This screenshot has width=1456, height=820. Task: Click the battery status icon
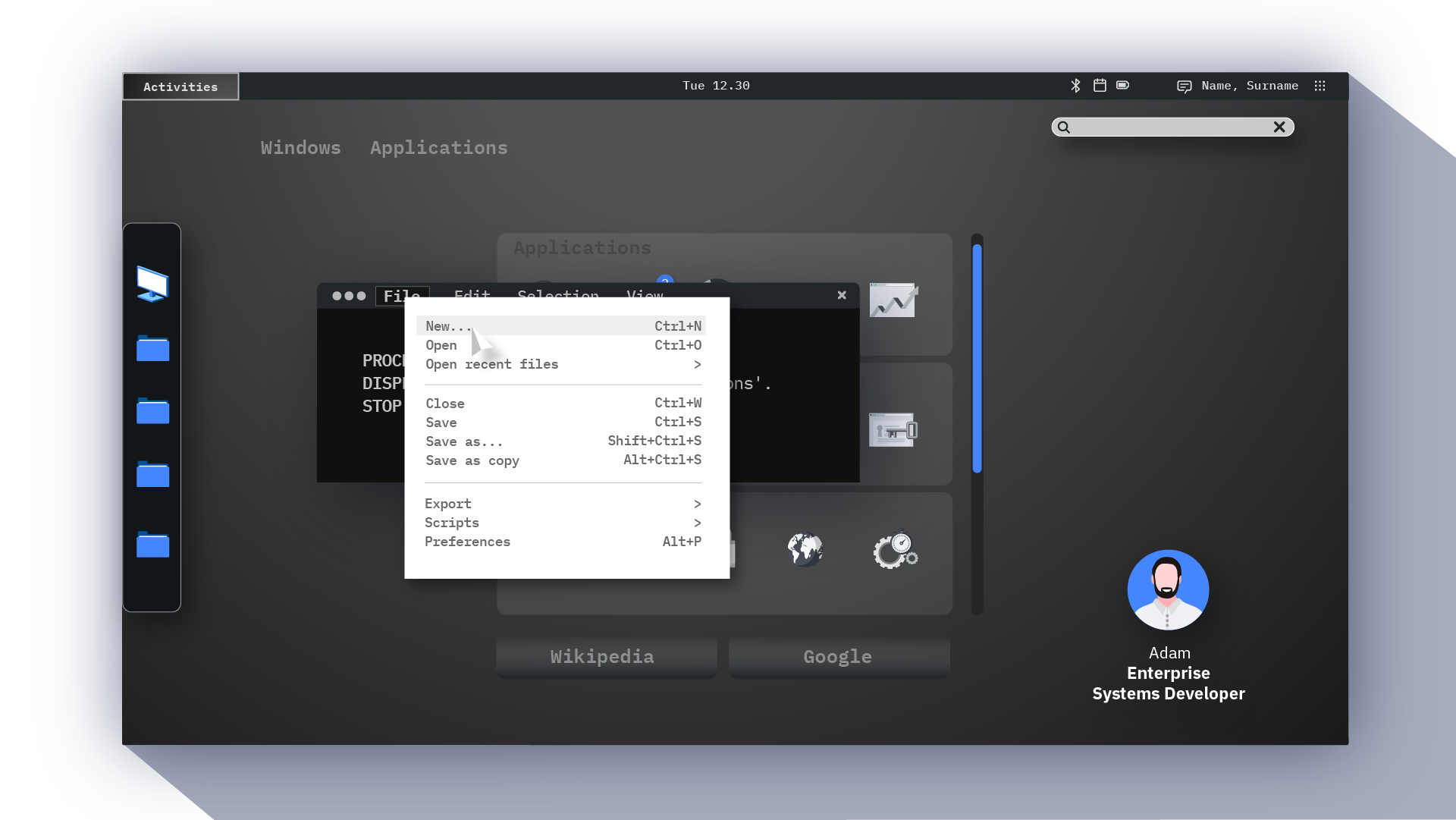tap(1123, 86)
